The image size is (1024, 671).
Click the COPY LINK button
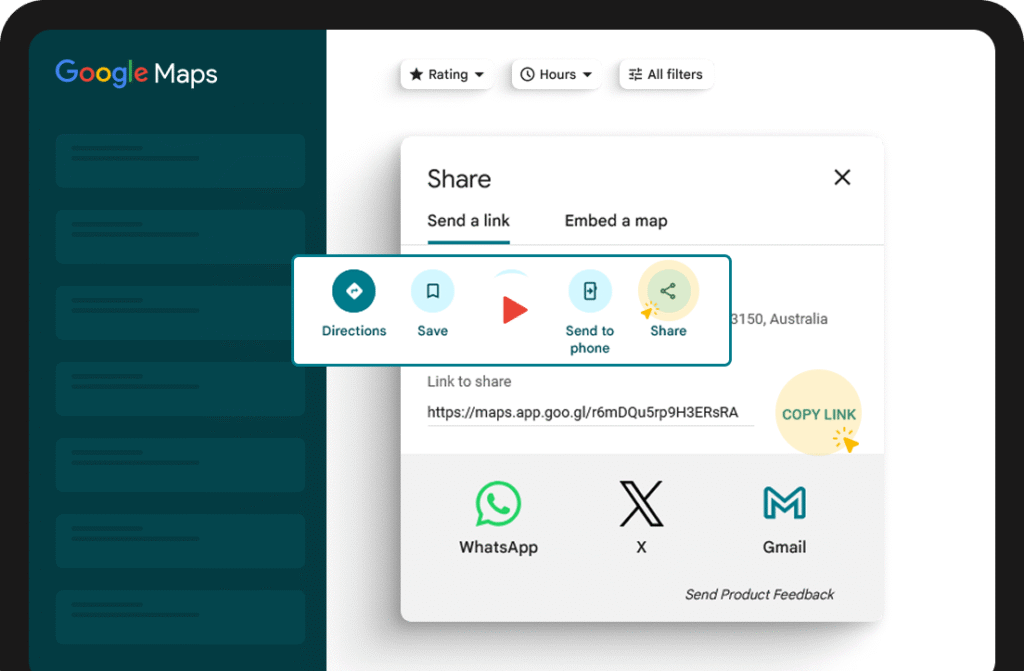coord(818,414)
